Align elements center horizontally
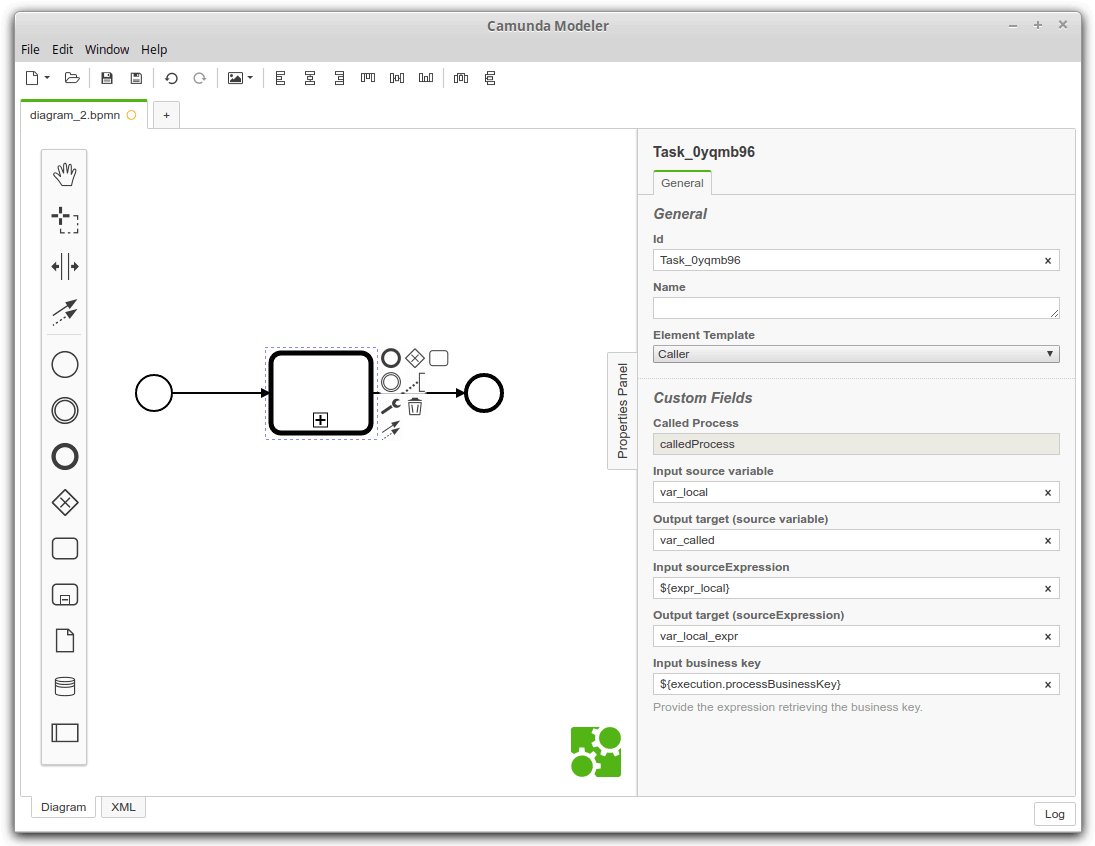 pyautogui.click(x=310, y=78)
